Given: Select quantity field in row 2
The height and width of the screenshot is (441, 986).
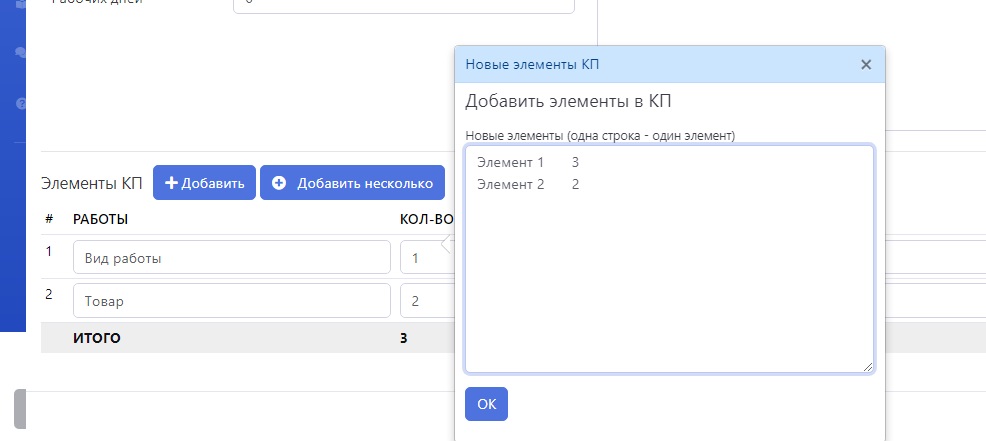Looking at the screenshot, I should (426, 300).
